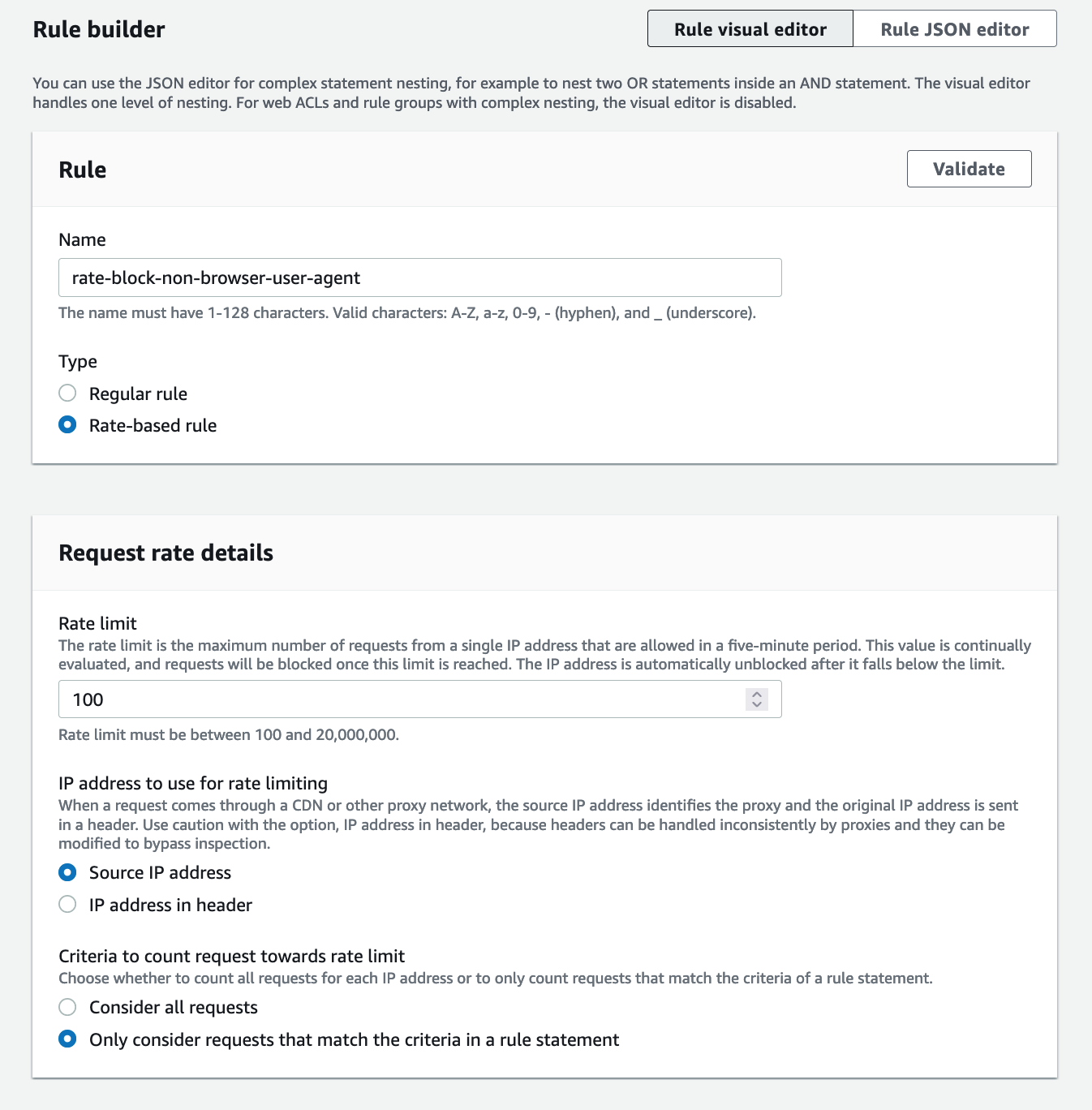Choose the Rate-based rule radio button
This screenshot has height=1110, width=1092.
(68, 425)
